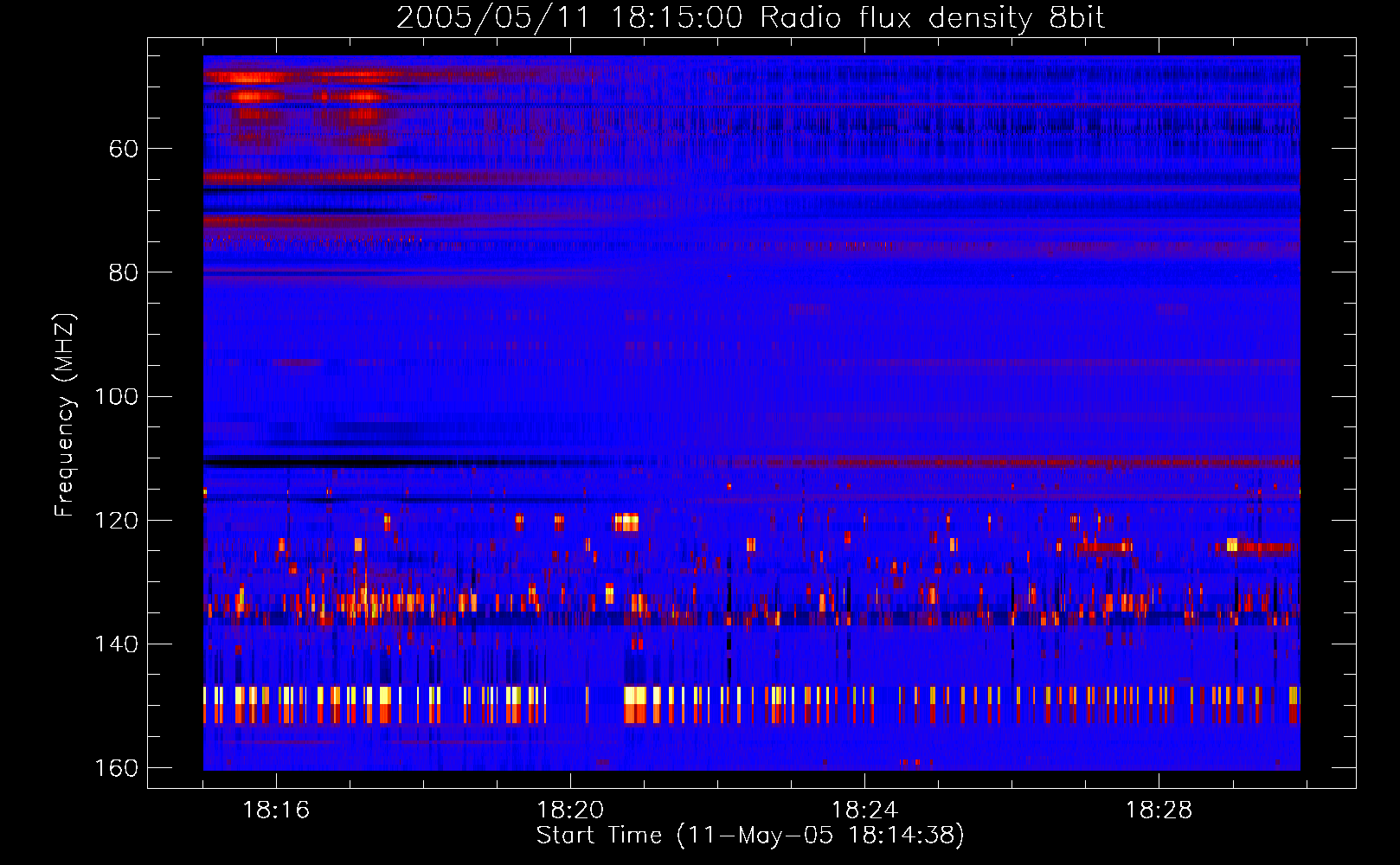The width and height of the screenshot is (1400, 865).
Task: Click the 100 frequency tick label
Action: [117, 396]
